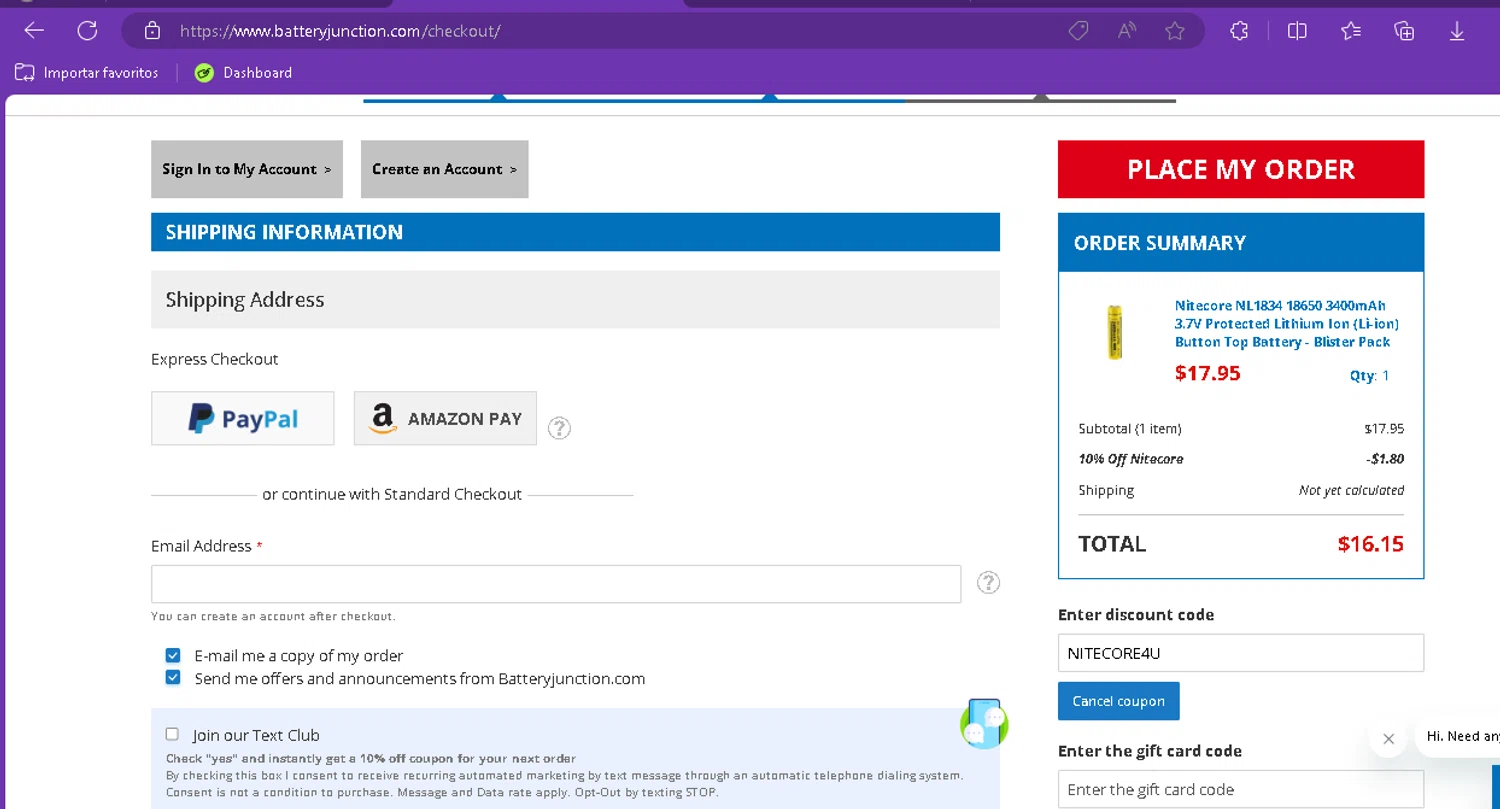1500x809 pixels.
Task: Open split screen view
Action: click(x=1297, y=31)
